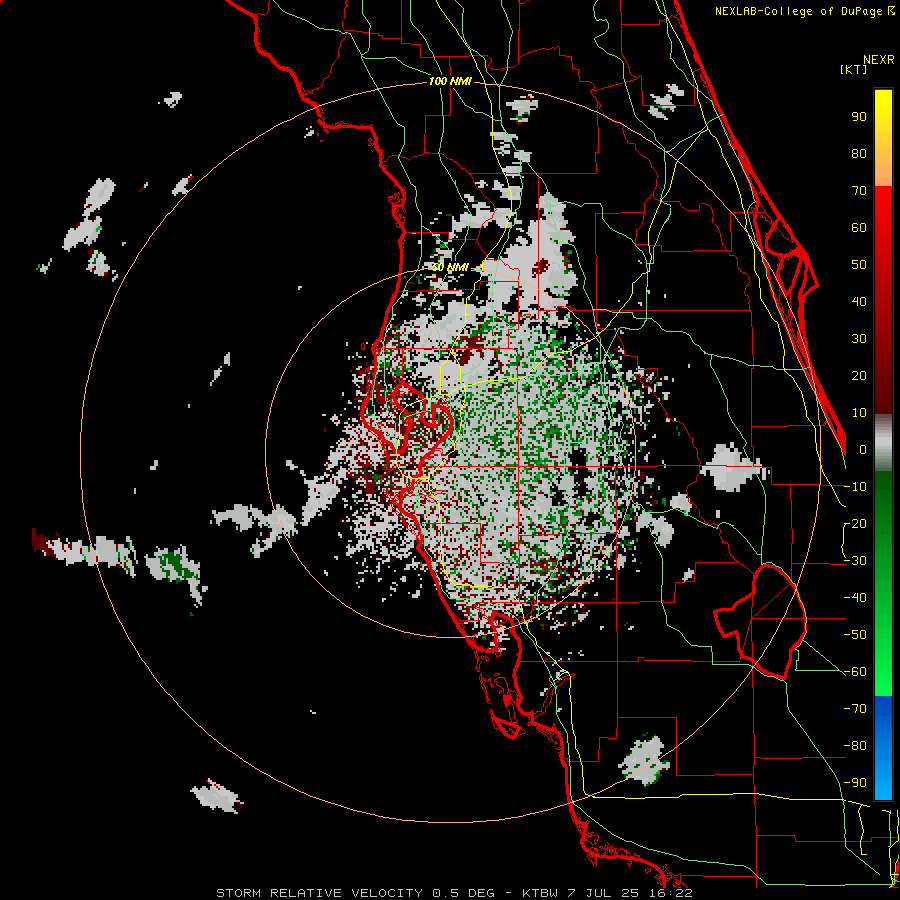Click the 90 value on the velocity scale
The width and height of the screenshot is (900, 900).
click(859, 117)
